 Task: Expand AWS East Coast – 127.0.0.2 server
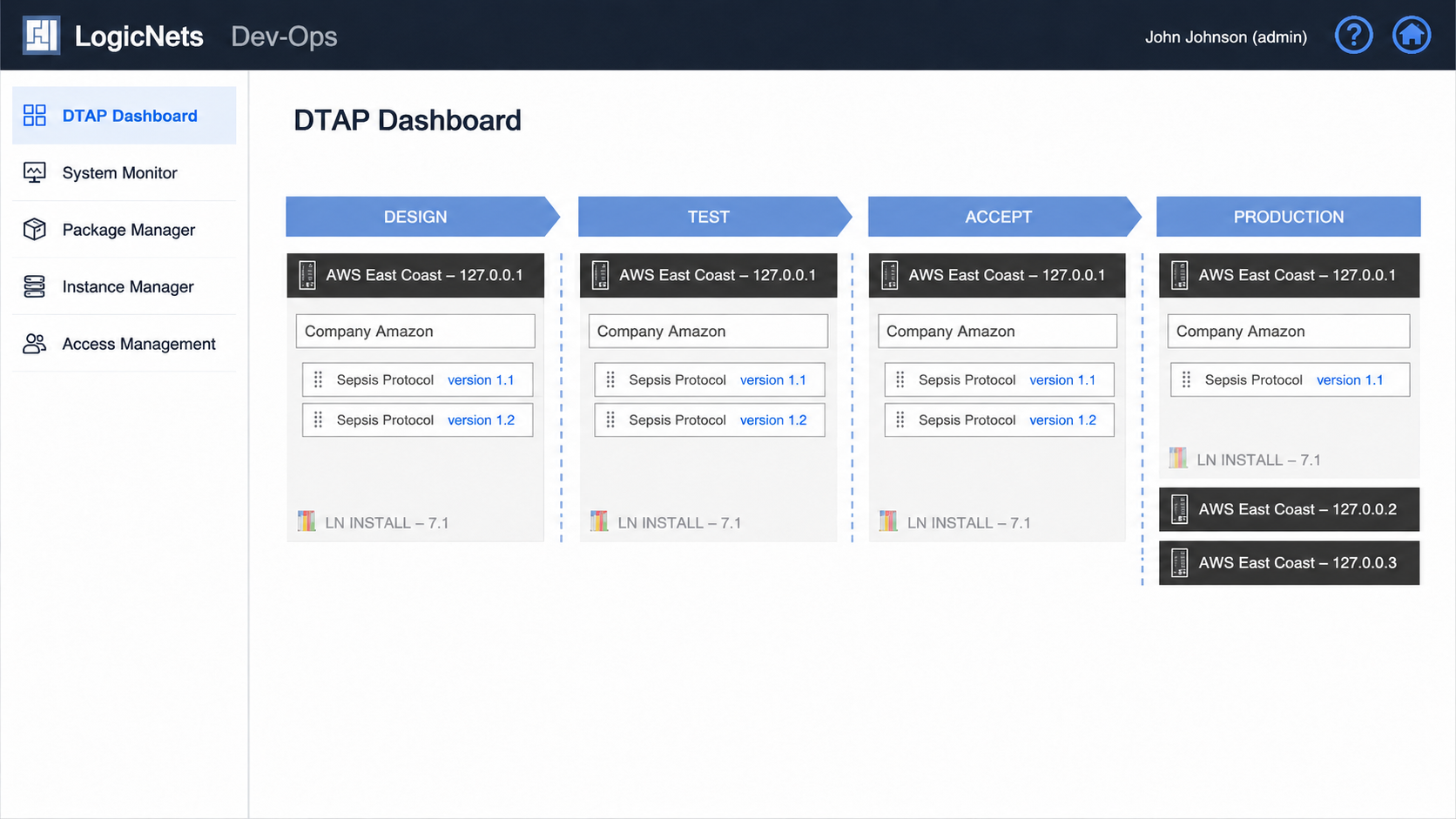(x=1289, y=509)
